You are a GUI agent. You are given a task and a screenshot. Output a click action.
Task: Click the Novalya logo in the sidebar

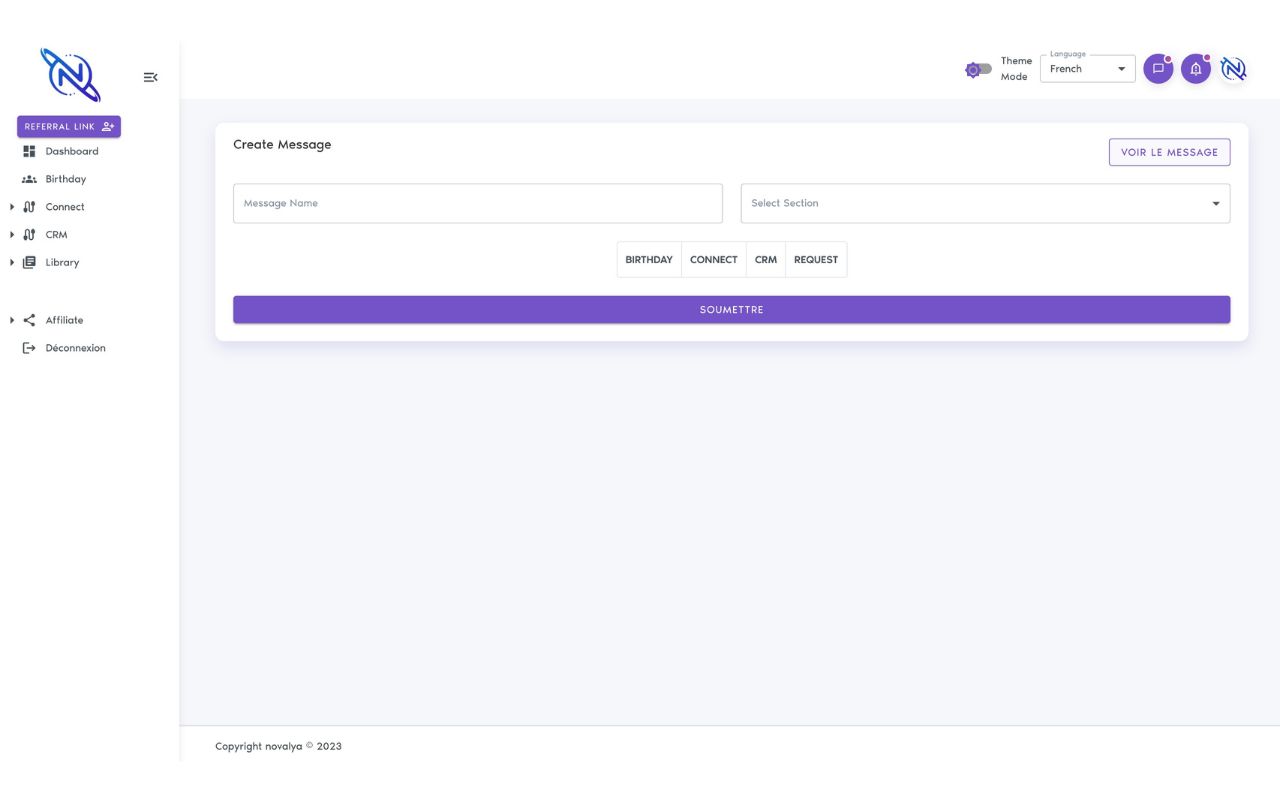pyautogui.click(x=70, y=75)
